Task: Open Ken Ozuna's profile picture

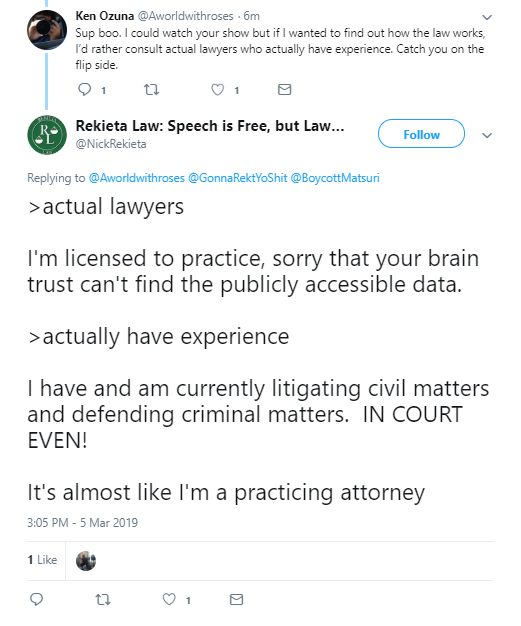Action: point(47,30)
